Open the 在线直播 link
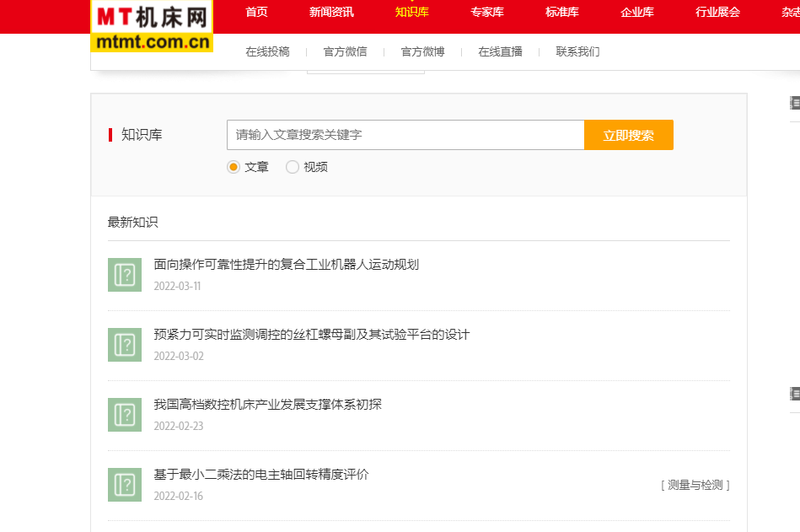This screenshot has height=532, width=800. 500,52
